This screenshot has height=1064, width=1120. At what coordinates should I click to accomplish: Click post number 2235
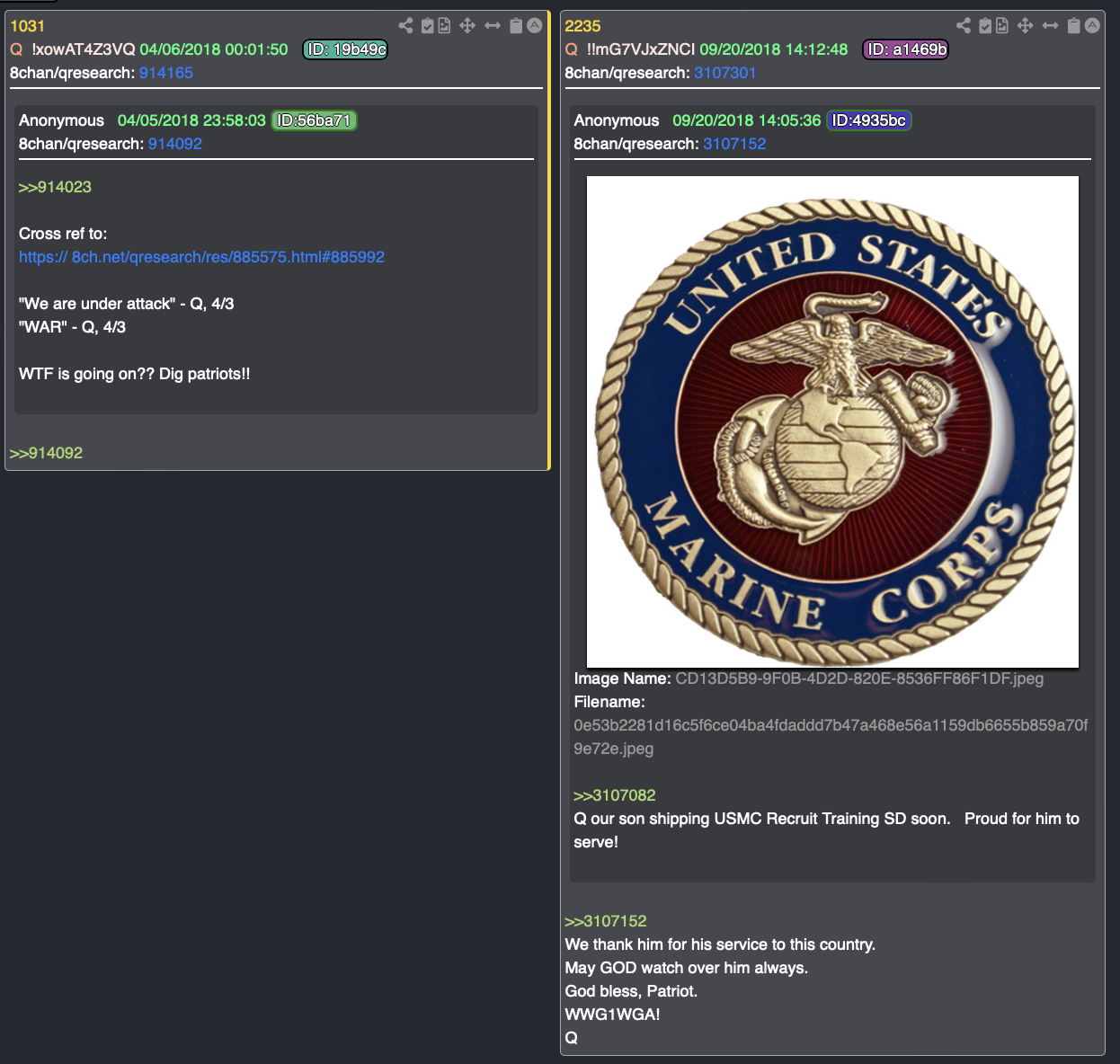point(582,26)
